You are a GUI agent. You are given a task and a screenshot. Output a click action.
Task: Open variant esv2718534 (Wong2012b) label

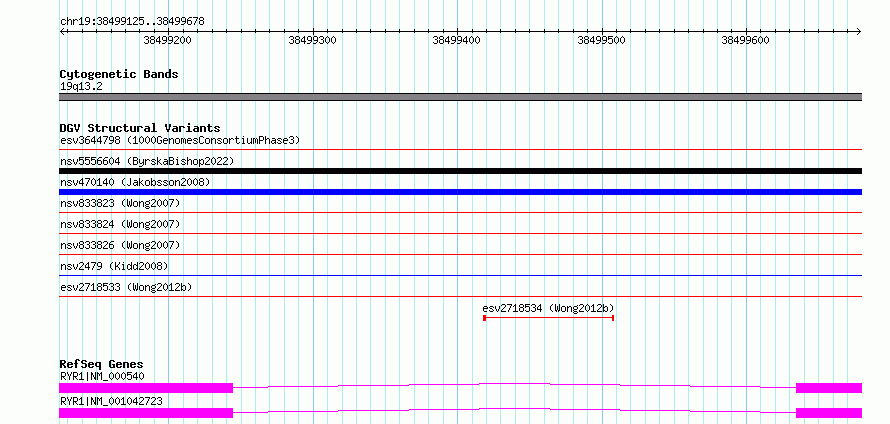point(548,308)
